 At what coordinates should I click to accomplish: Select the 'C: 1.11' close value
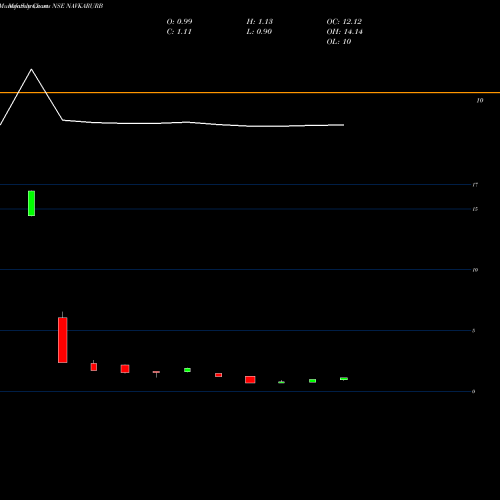(x=179, y=31)
